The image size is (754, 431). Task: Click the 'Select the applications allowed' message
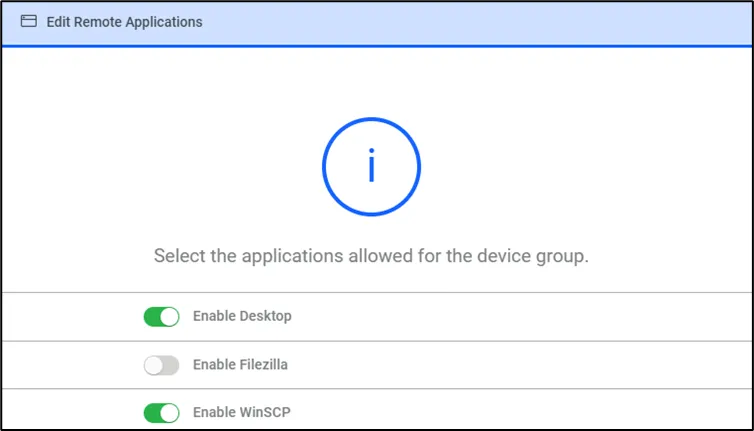371,256
